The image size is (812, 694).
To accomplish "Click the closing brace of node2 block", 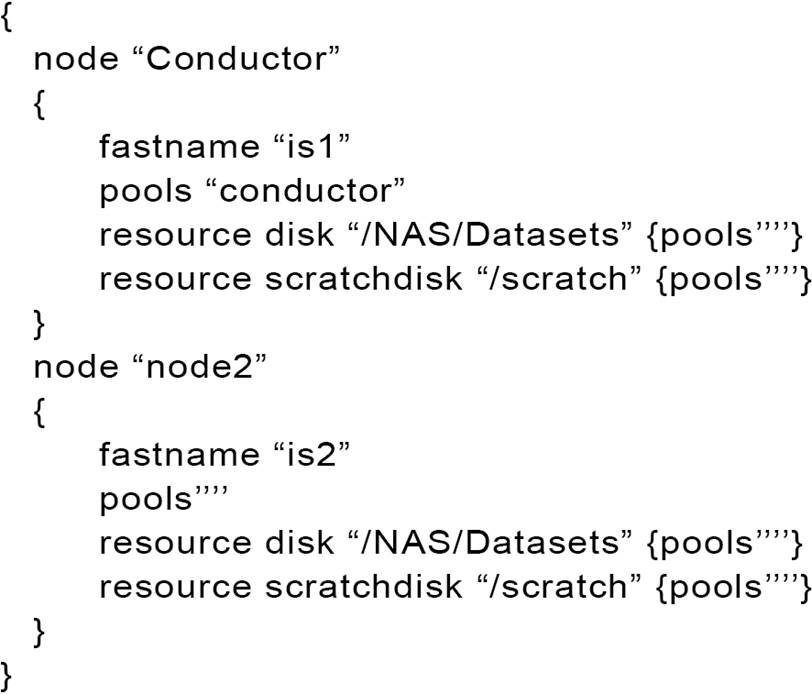I will tap(40, 631).
